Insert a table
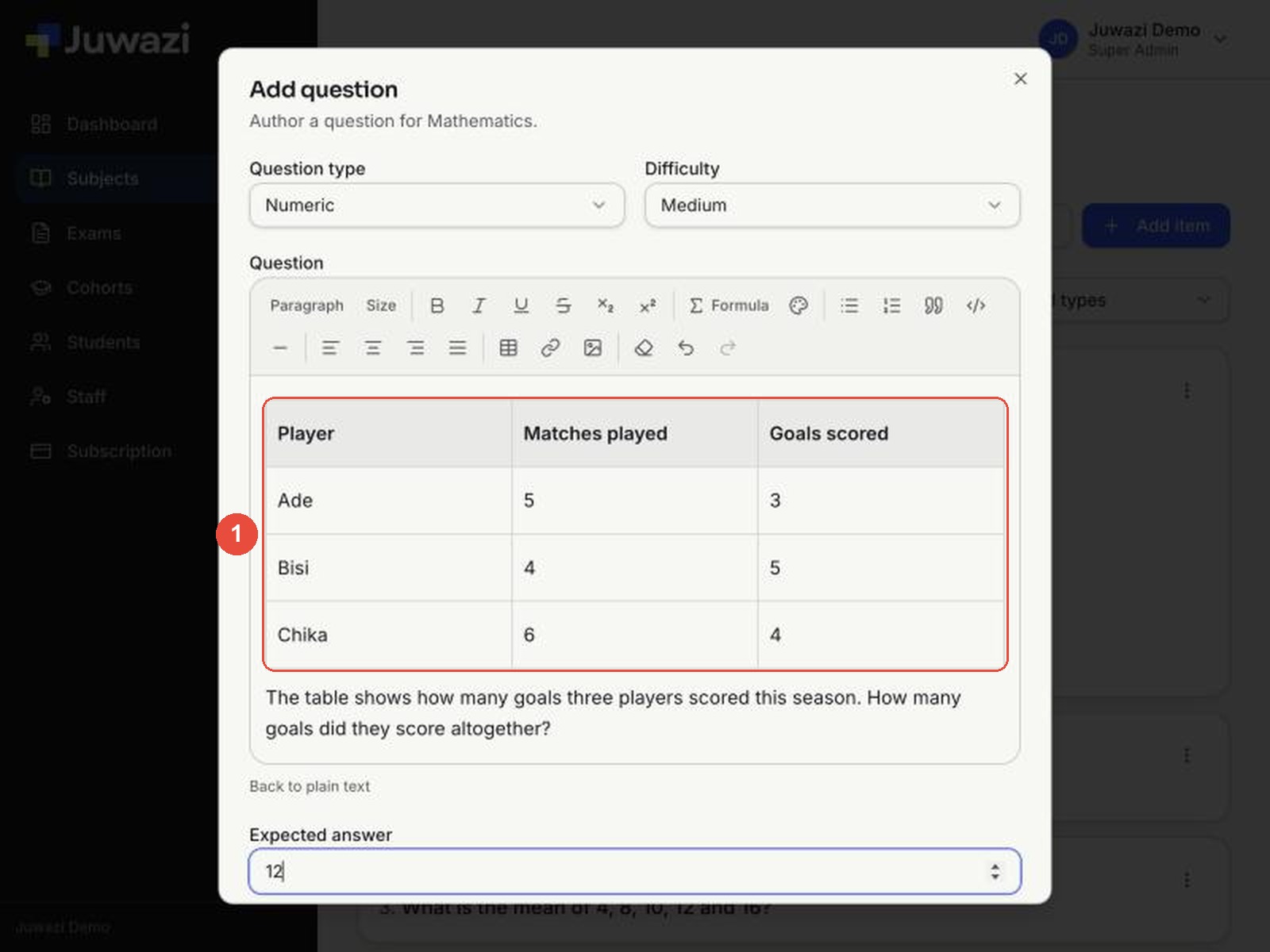 tap(508, 348)
